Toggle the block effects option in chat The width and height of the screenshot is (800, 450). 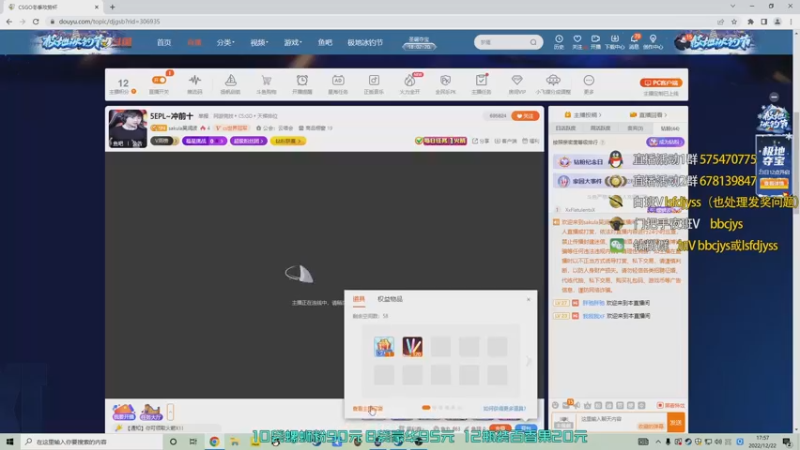671,405
